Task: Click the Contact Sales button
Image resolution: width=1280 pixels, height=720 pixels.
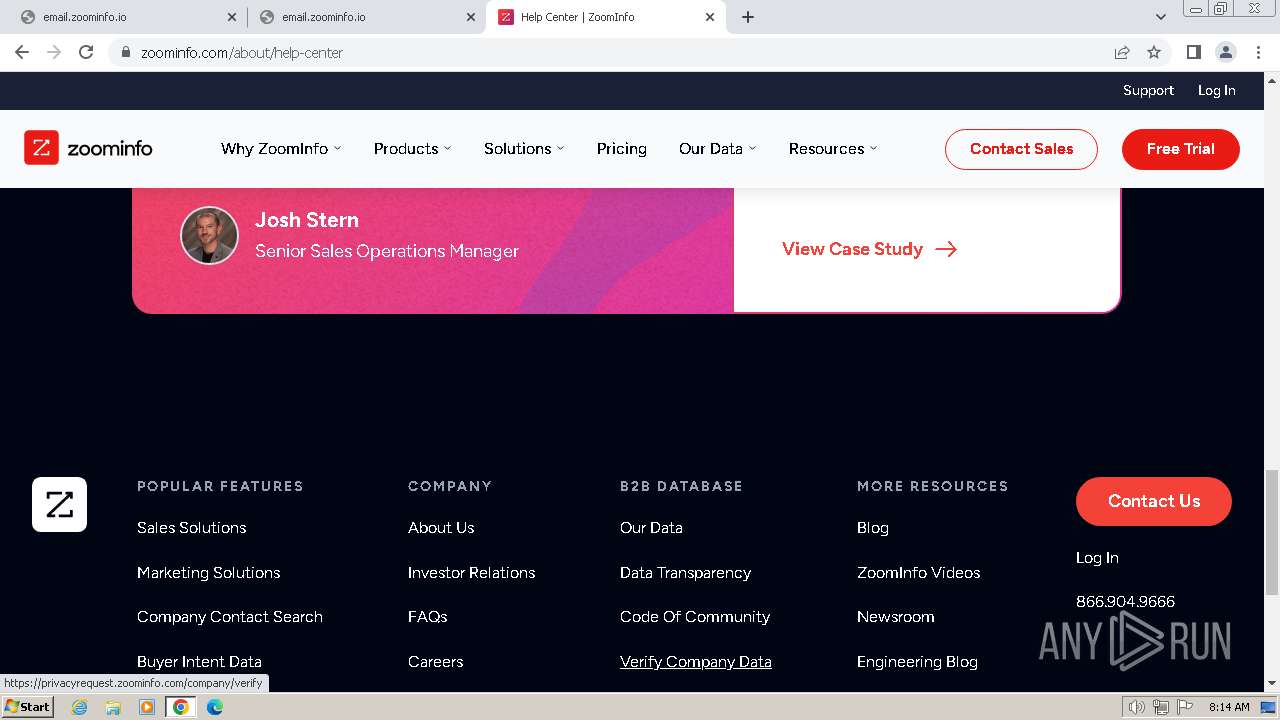Action: point(1021,149)
